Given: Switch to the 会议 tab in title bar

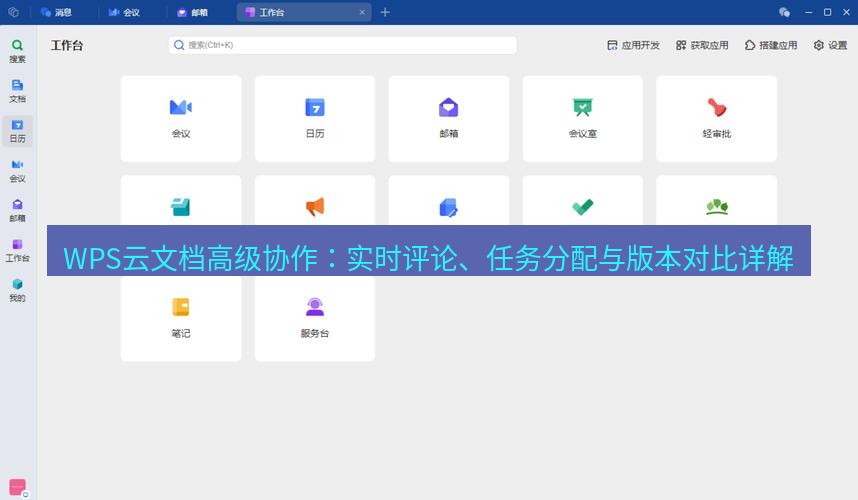Looking at the screenshot, I should 124,12.
